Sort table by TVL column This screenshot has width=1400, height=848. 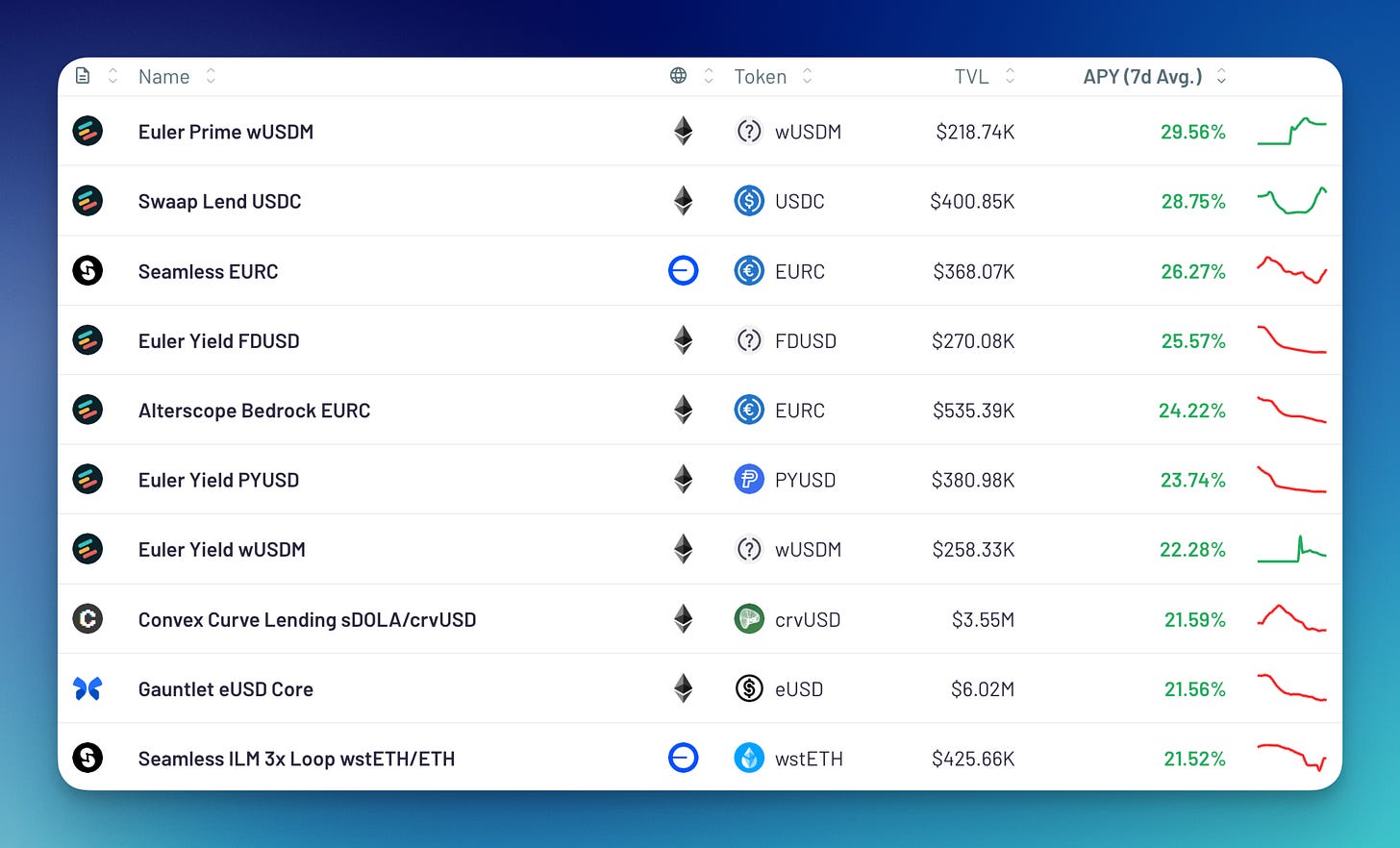985,77
